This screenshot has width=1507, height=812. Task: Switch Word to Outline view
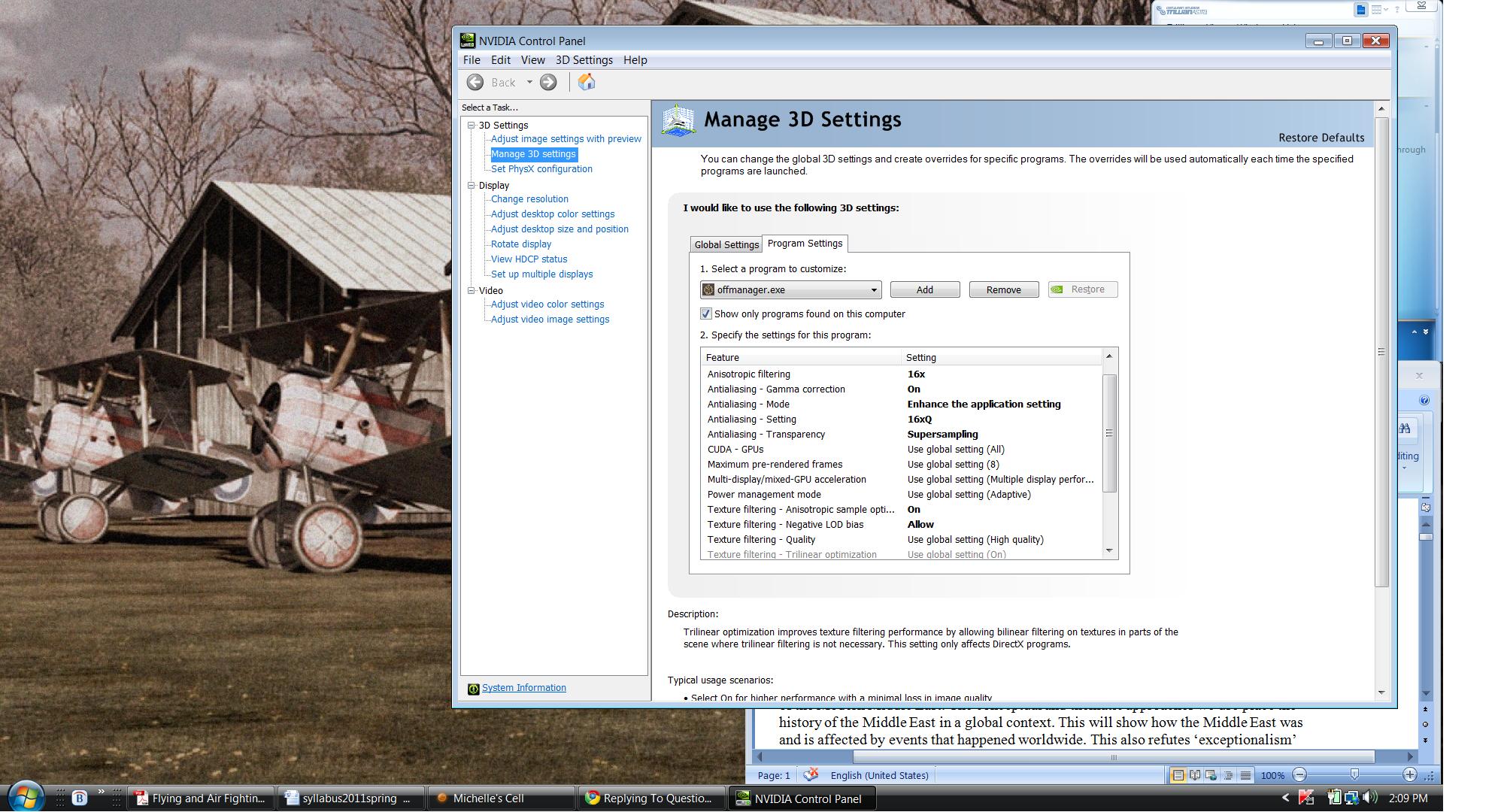[x=1229, y=775]
